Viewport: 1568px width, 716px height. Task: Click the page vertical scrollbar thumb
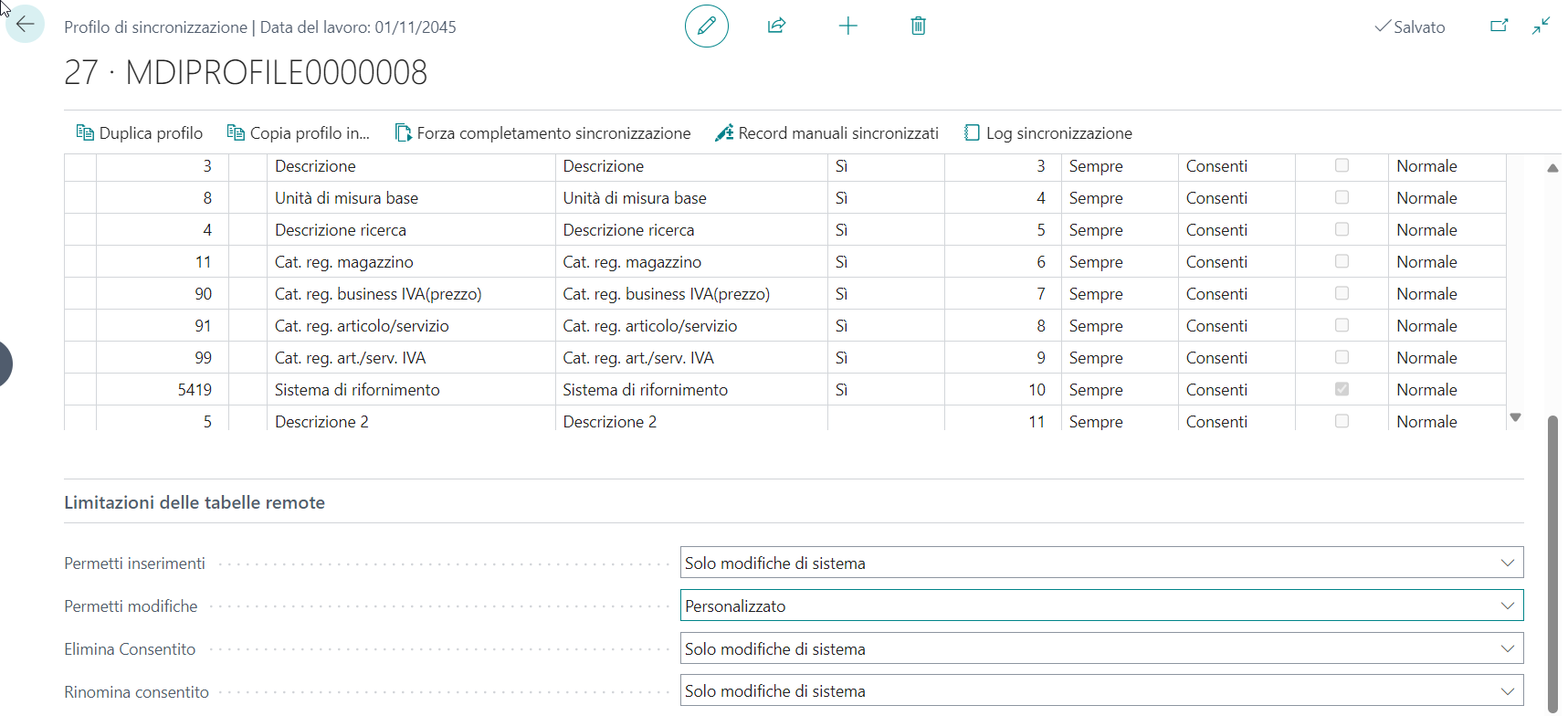(x=1552, y=563)
